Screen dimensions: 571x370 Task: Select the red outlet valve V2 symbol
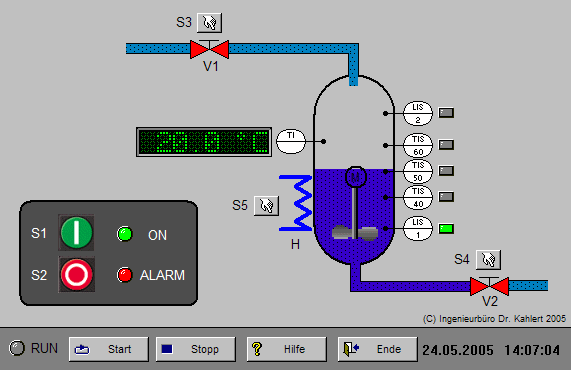(489, 286)
